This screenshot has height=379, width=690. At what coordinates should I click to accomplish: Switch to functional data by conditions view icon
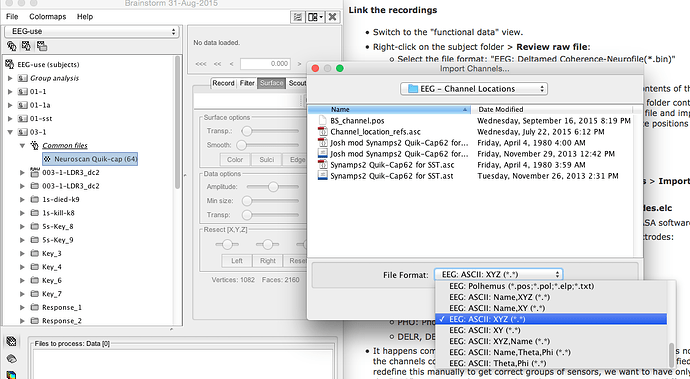pyautogui.click(x=42, y=46)
